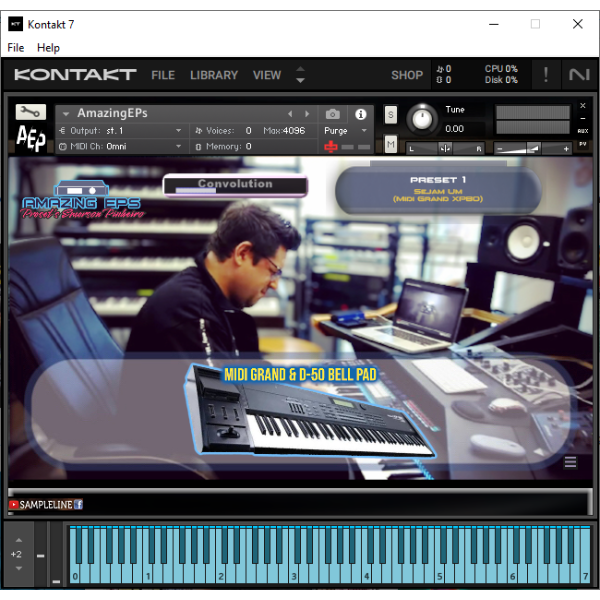Image resolution: width=600 pixels, height=600 pixels.
Task: Expand the AmazingEPs instrument name dropdown
Action: coord(66,114)
